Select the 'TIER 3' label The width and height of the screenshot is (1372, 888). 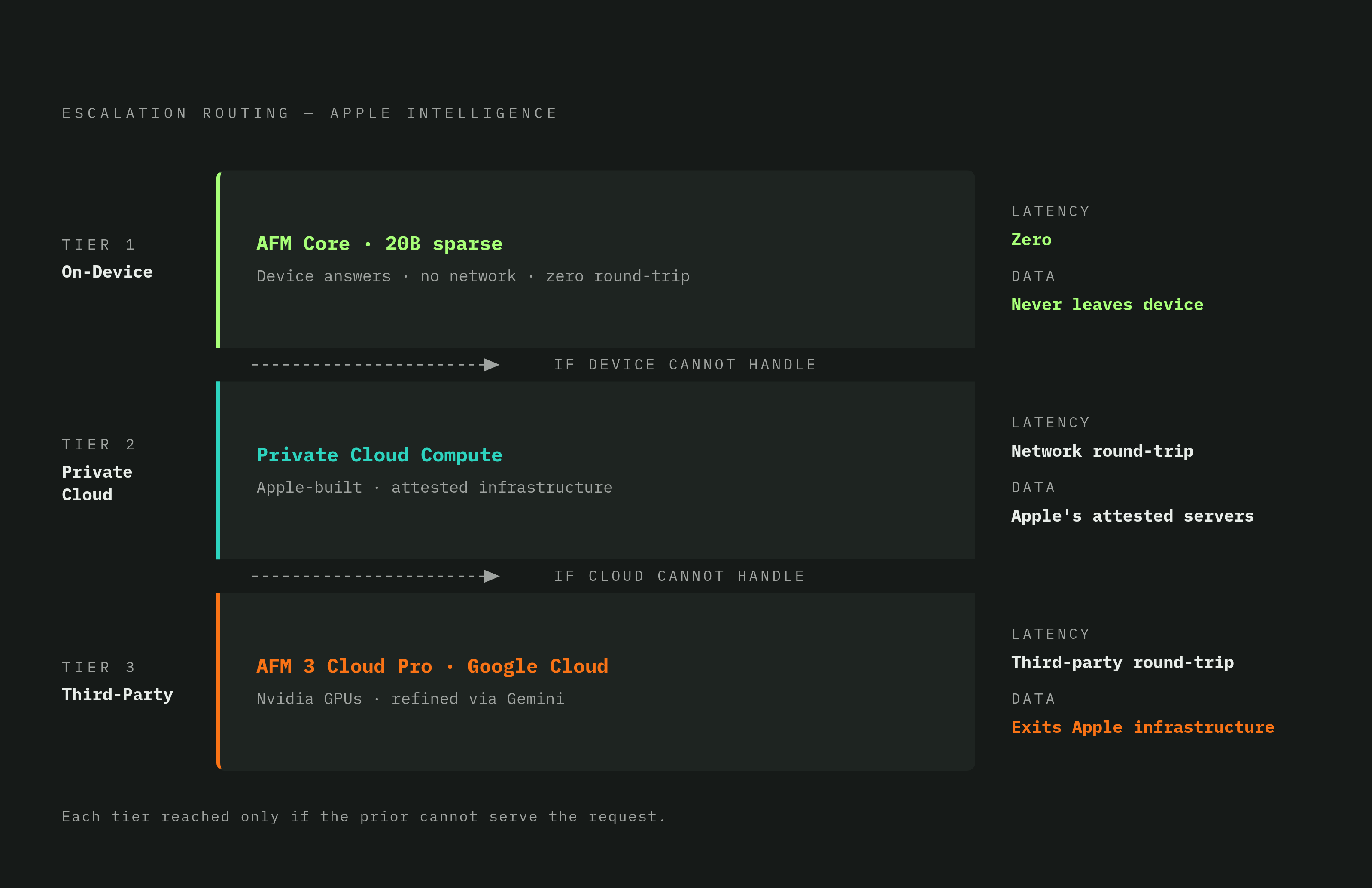tap(98, 667)
